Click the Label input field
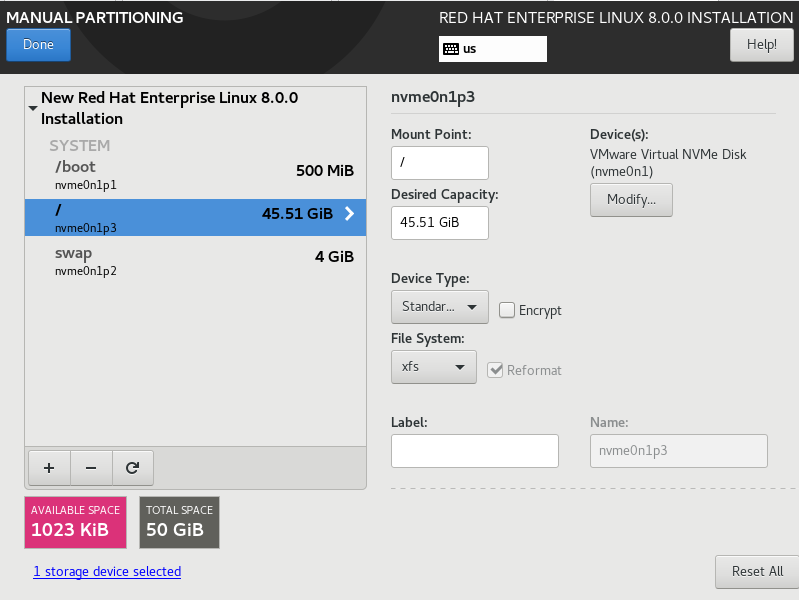The height and width of the screenshot is (600, 799). 475,451
